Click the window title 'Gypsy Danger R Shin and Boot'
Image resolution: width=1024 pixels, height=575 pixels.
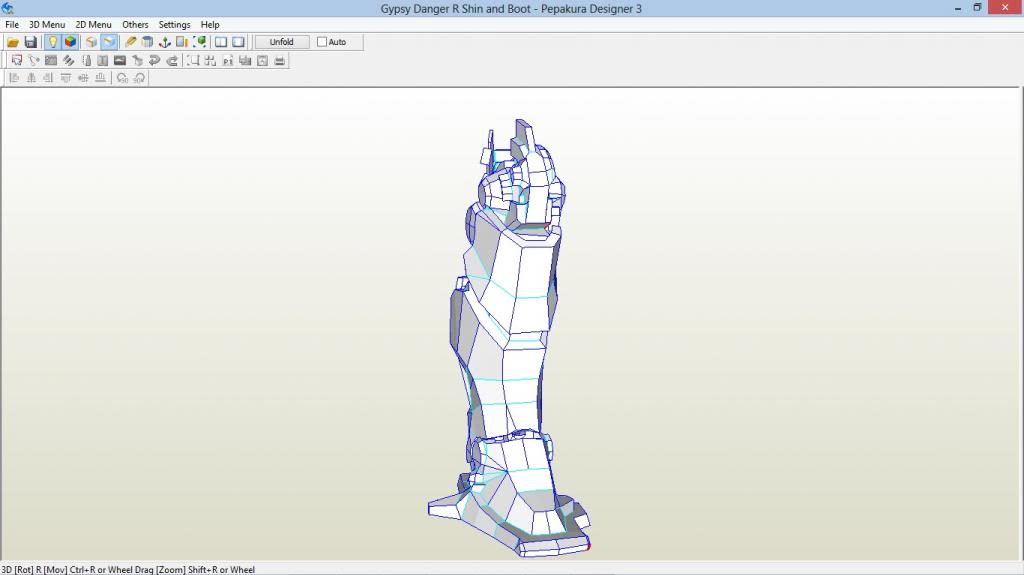point(455,8)
